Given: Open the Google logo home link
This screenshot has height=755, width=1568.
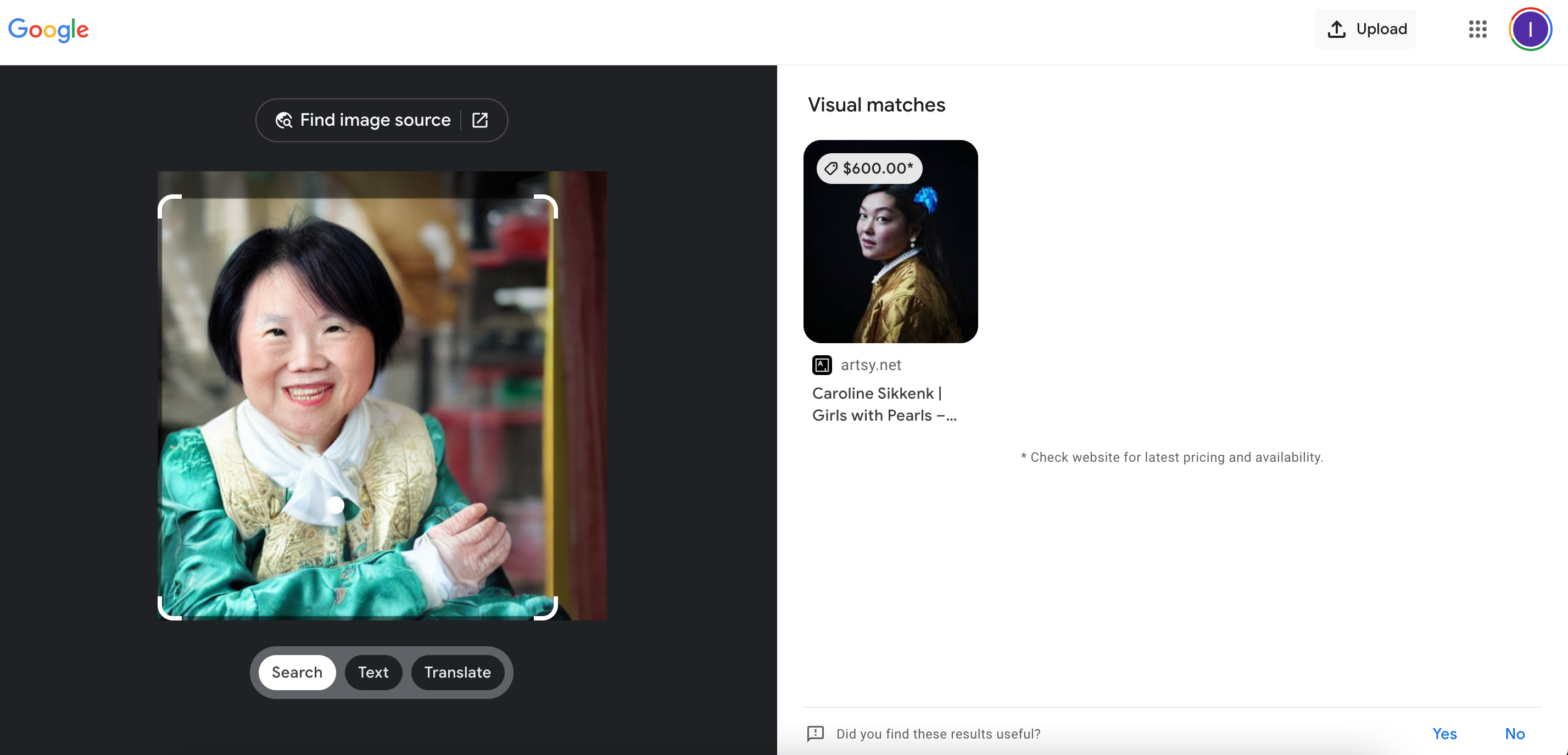Looking at the screenshot, I should tap(48, 29).
